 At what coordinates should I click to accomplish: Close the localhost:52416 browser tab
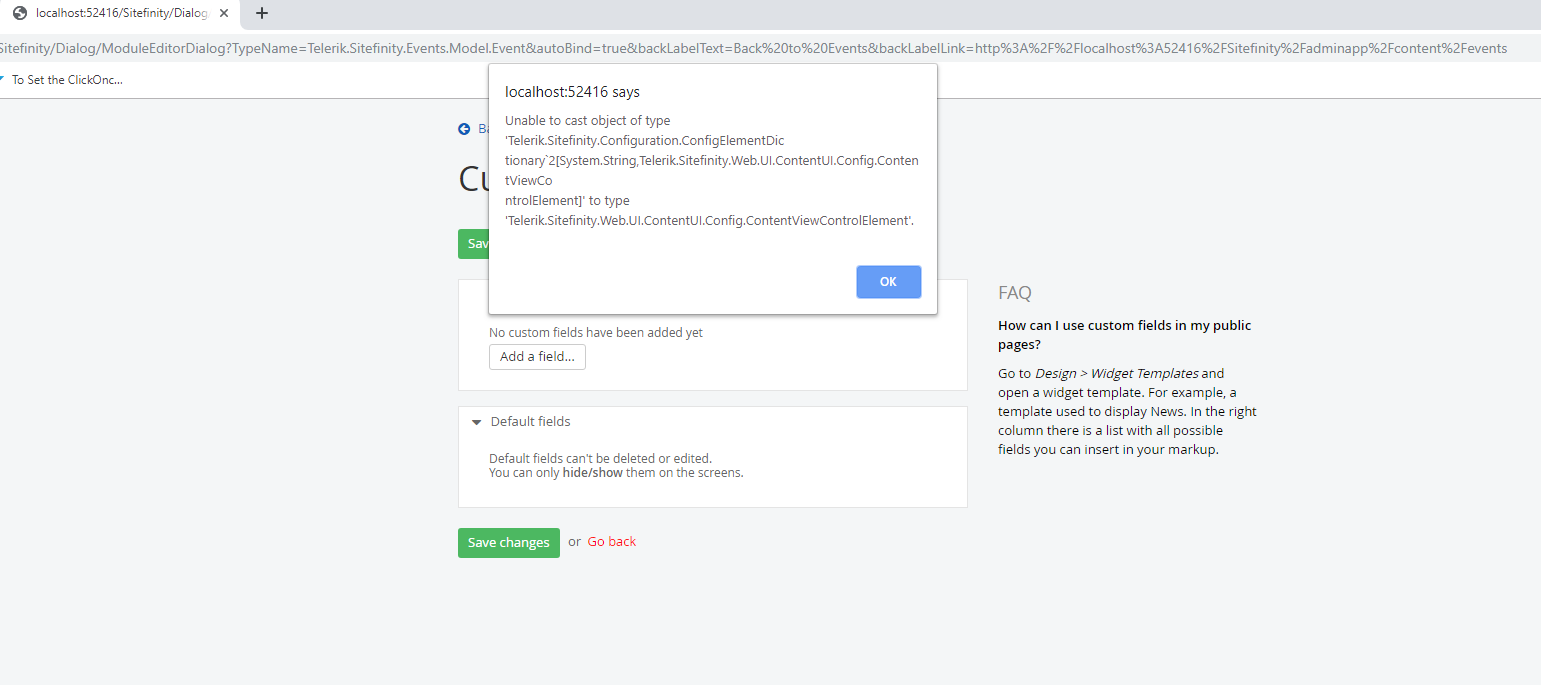224,13
